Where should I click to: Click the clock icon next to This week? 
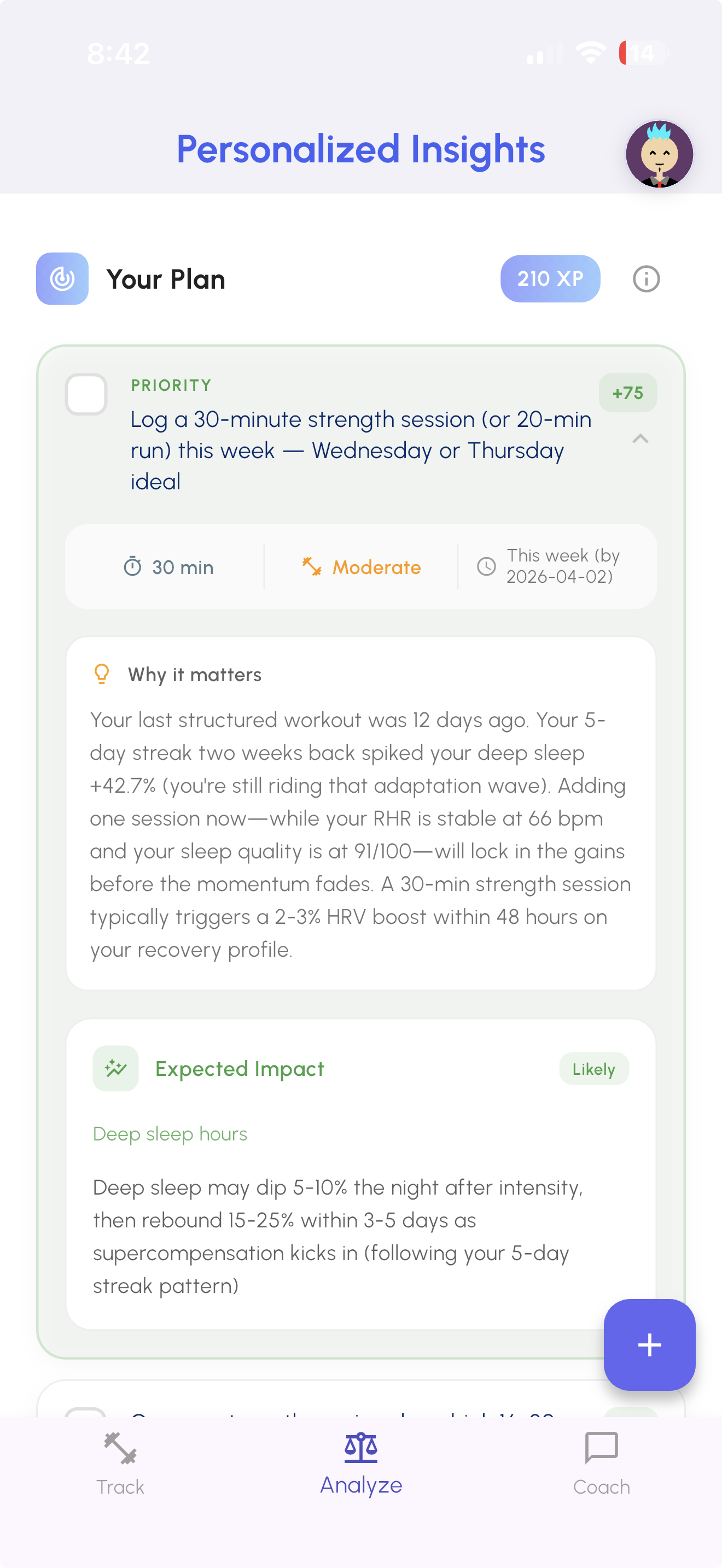pyautogui.click(x=486, y=567)
